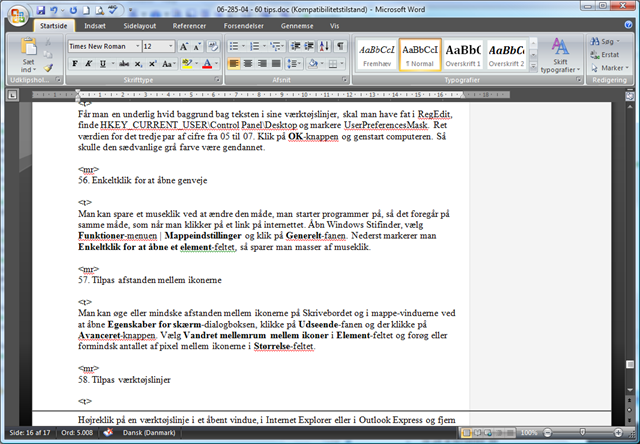Center-align the paragraph
This screenshot has width=640, height=444.
tap(250, 64)
